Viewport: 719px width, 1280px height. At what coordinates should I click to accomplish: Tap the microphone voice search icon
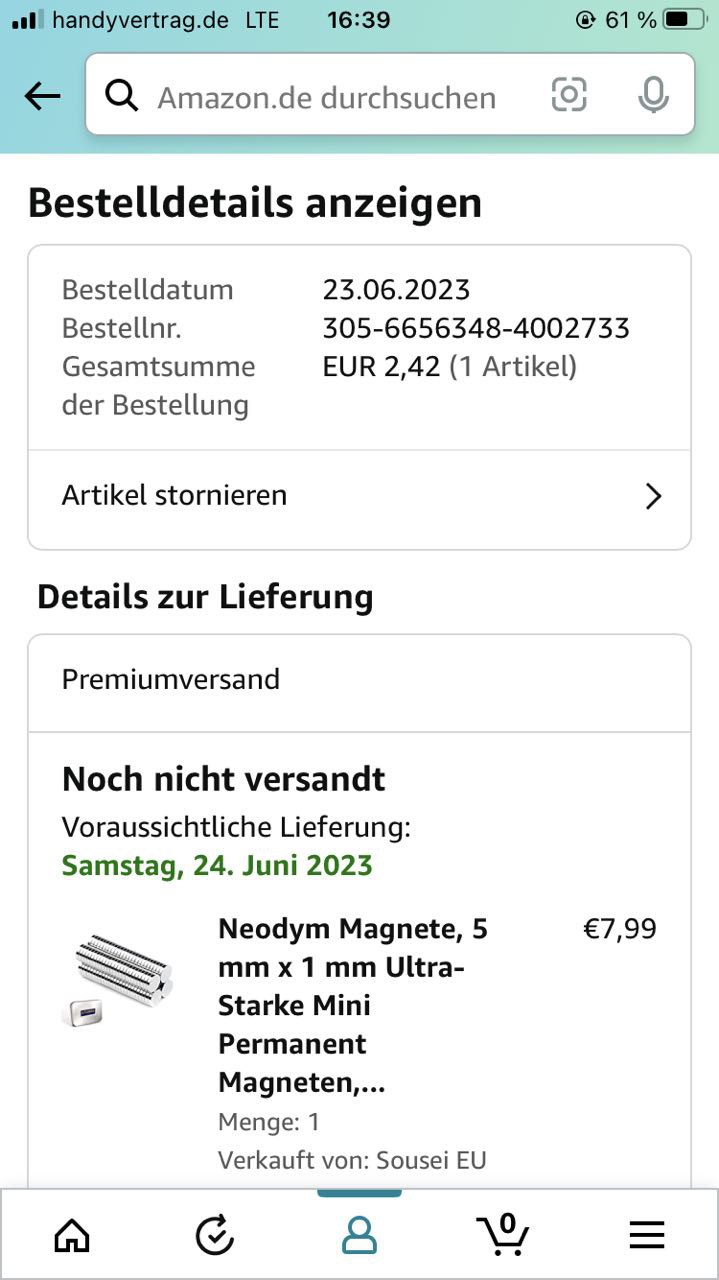pyautogui.click(x=653, y=95)
